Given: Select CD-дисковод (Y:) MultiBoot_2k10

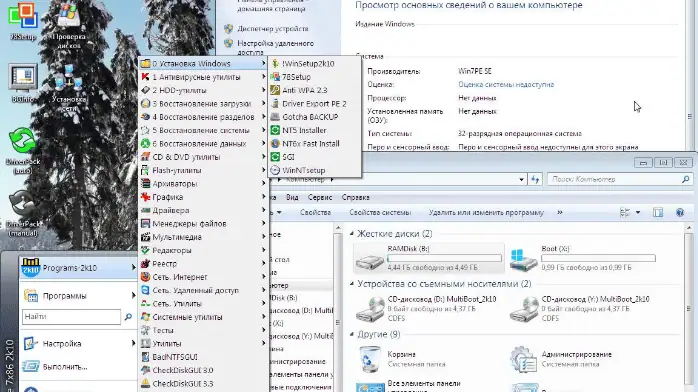Looking at the screenshot, I should point(583,308).
